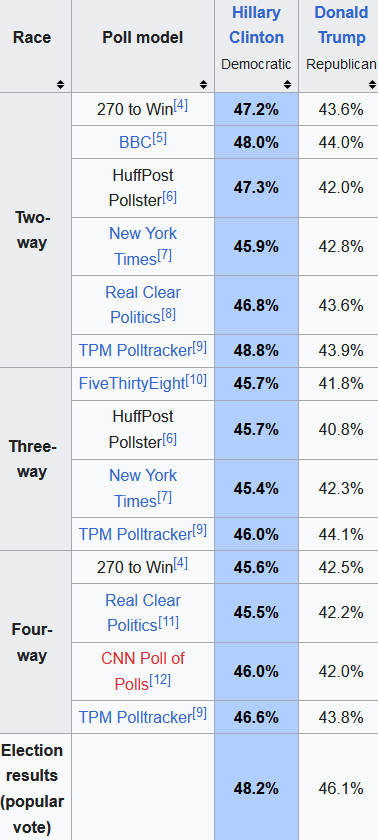The height and width of the screenshot is (840, 378).
Task: Open citation 10 beside FiveThirtyEight
Action: 195,380
